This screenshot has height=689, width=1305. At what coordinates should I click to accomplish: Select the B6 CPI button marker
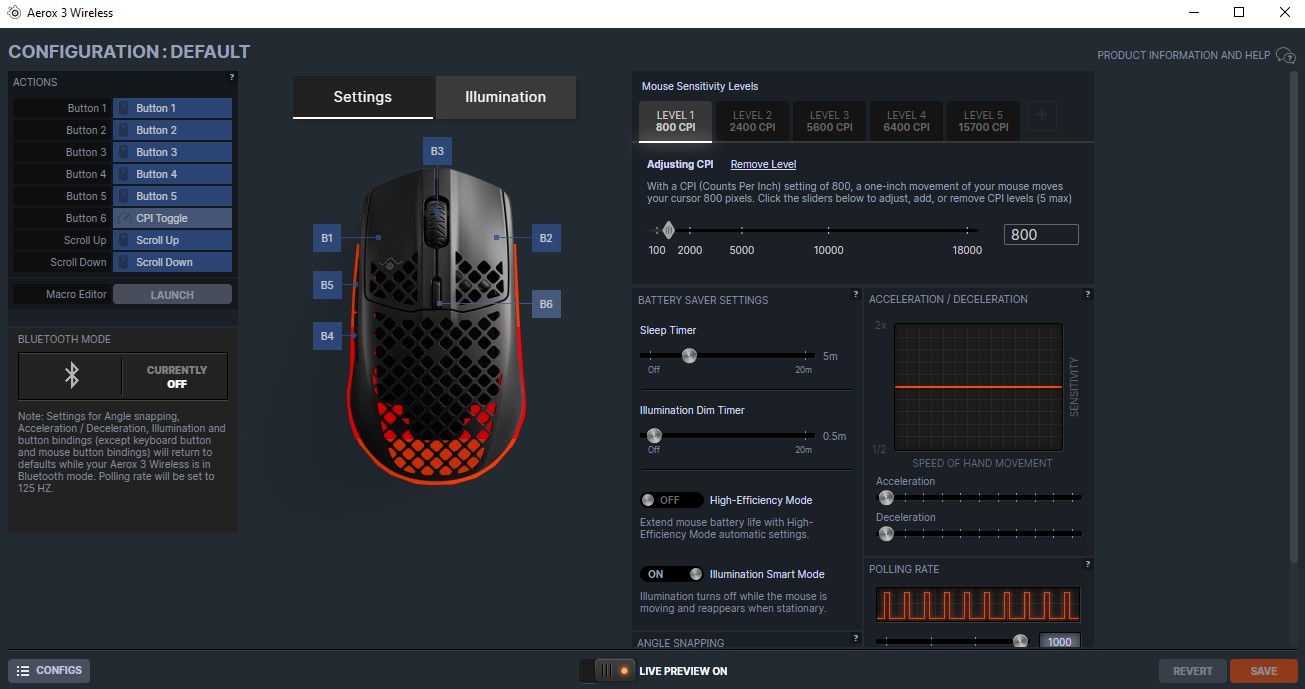546,304
